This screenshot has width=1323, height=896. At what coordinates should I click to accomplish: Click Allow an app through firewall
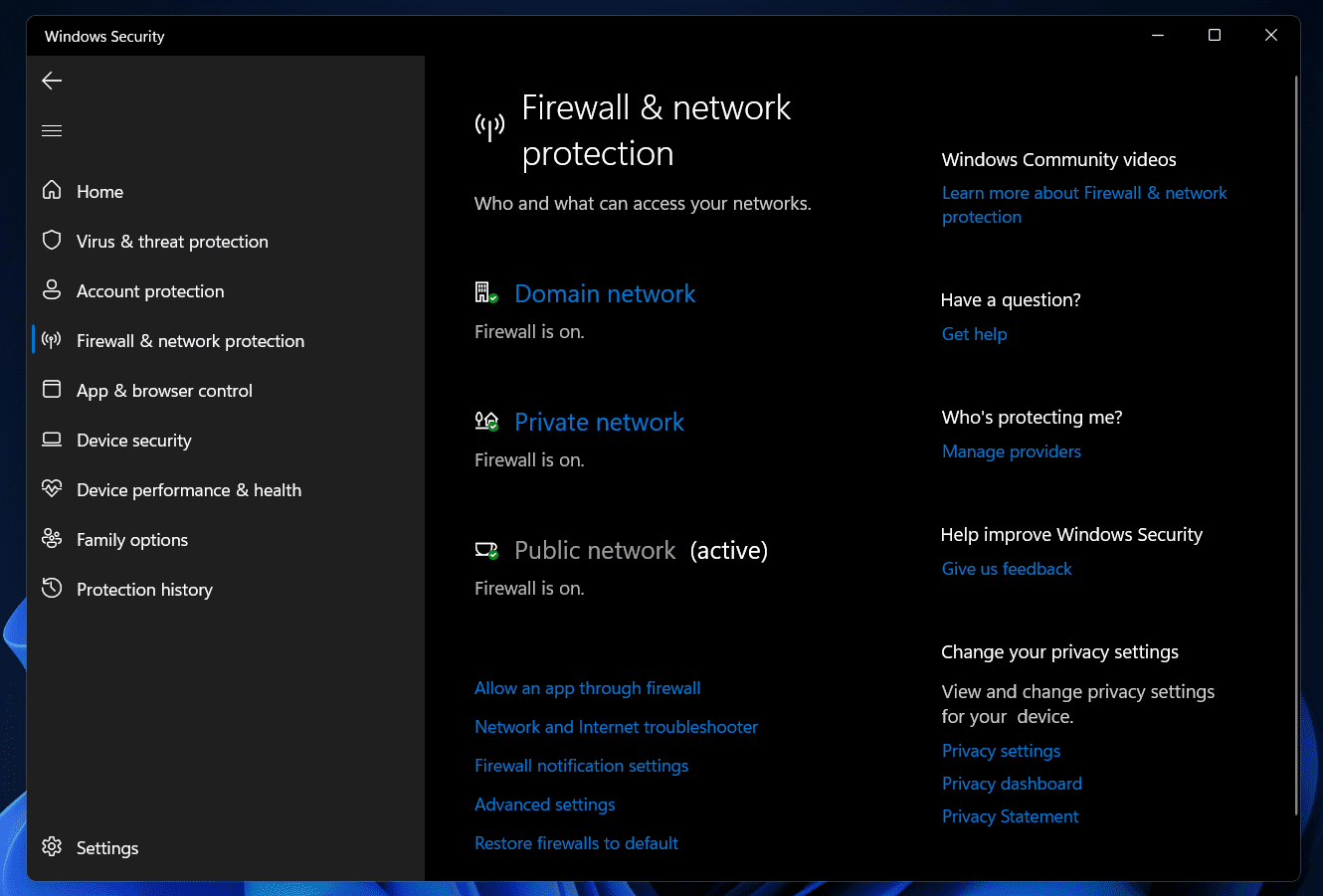click(587, 688)
